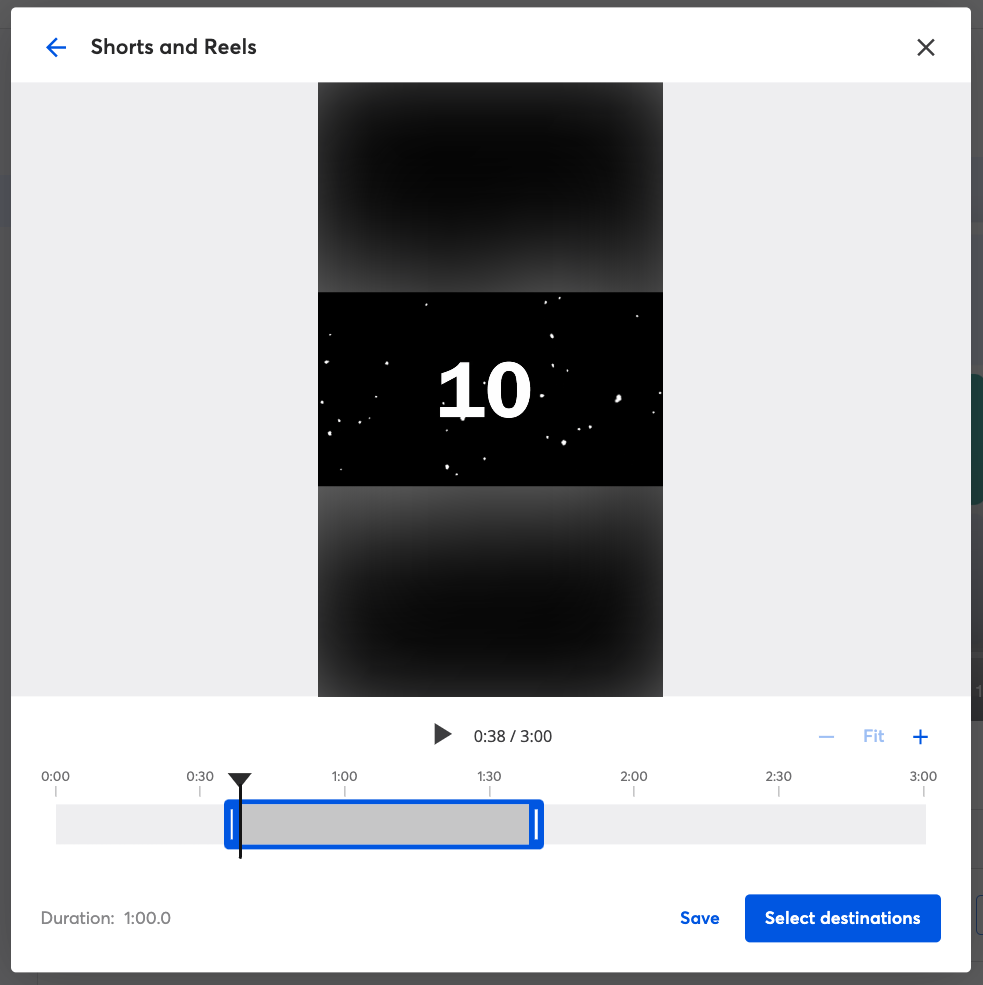This screenshot has width=983, height=985.
Task: Click the Save link
Action: coord(699,918)
